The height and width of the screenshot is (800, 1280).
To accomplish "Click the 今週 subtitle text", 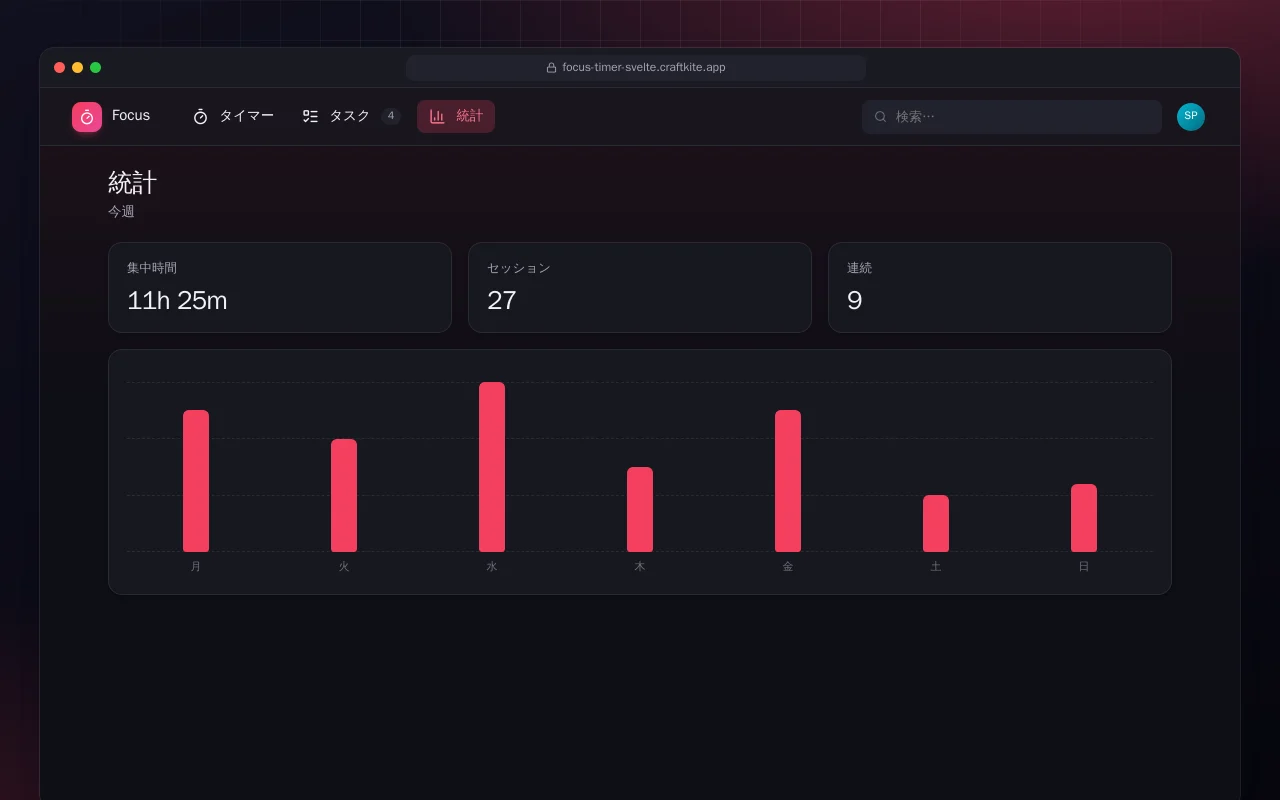I will [121, 212].
